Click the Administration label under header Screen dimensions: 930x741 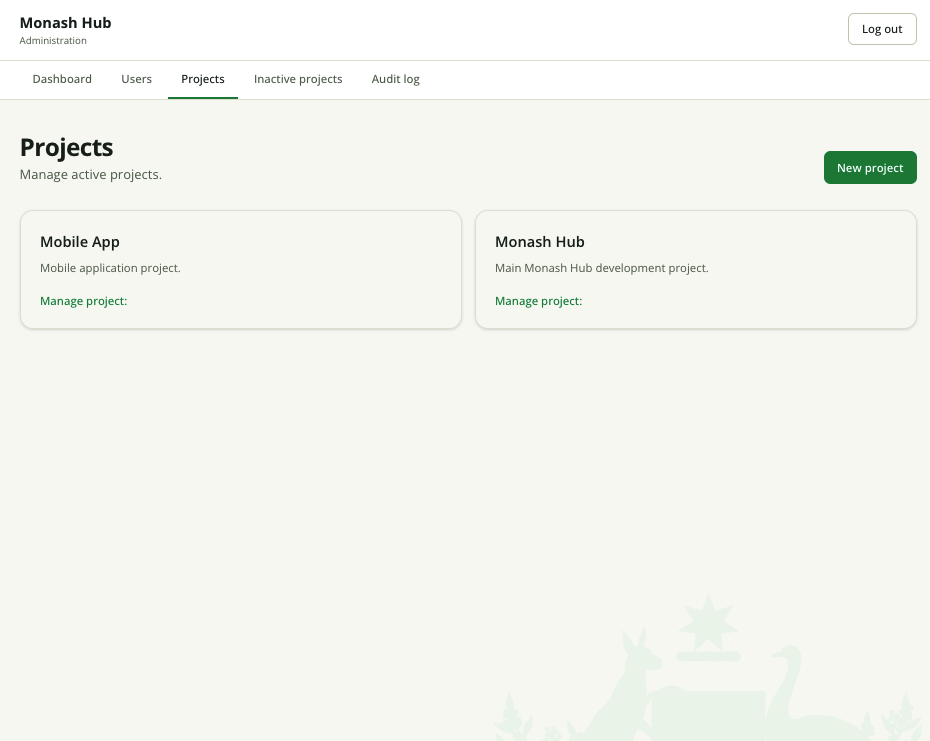pyautogui.click(x=53, y=40)
